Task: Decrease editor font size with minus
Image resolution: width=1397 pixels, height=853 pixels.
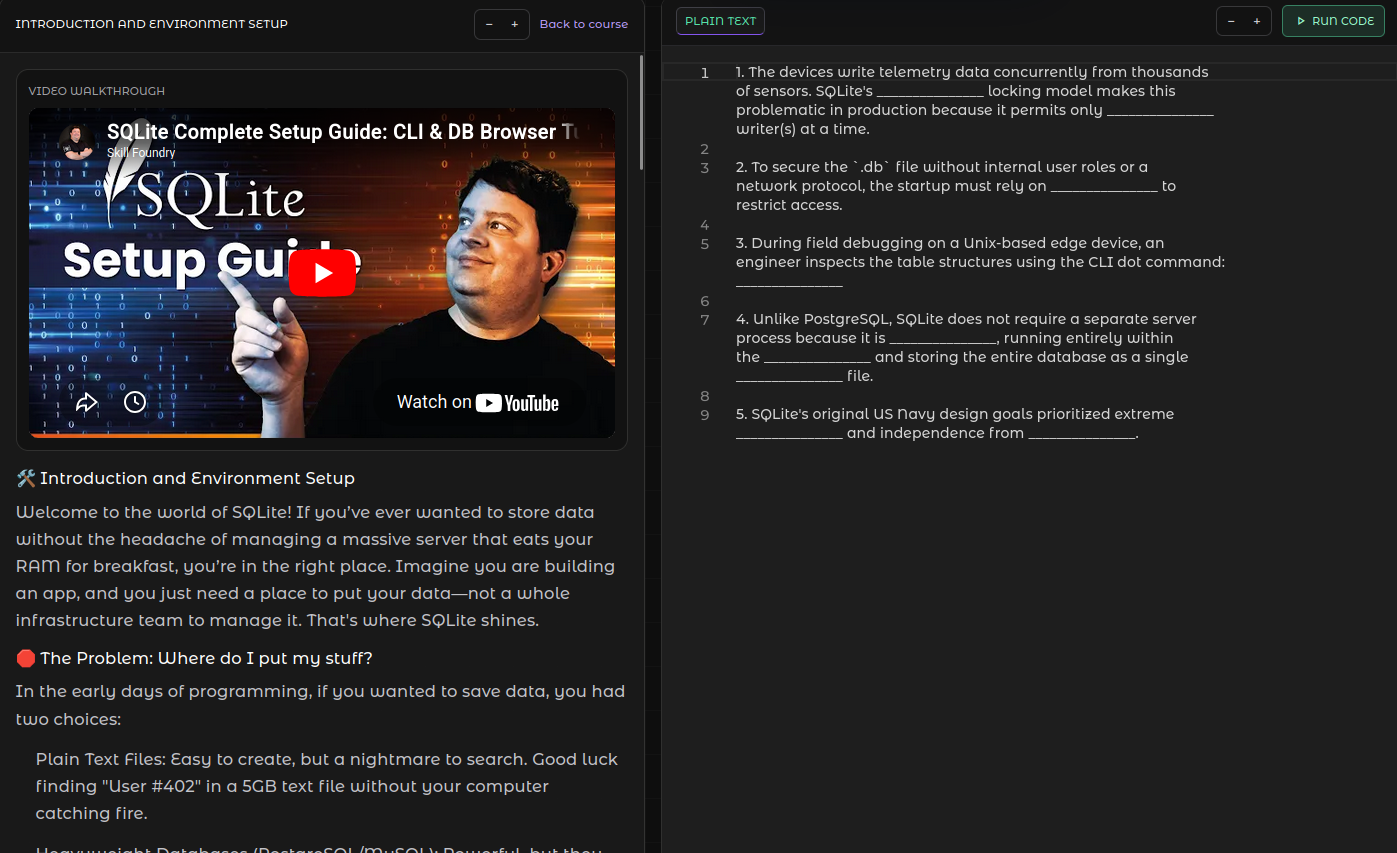Action: pos(1231,21)
